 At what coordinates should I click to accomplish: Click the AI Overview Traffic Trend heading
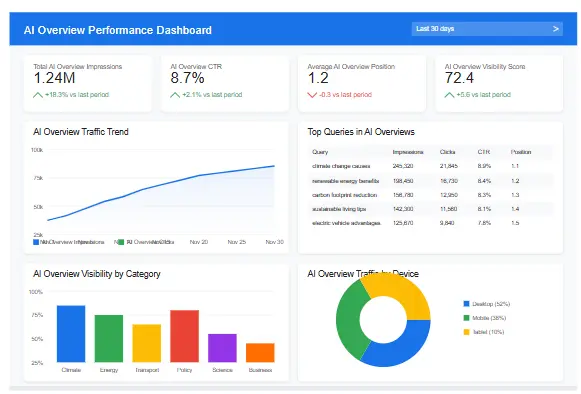click(81, 132)
